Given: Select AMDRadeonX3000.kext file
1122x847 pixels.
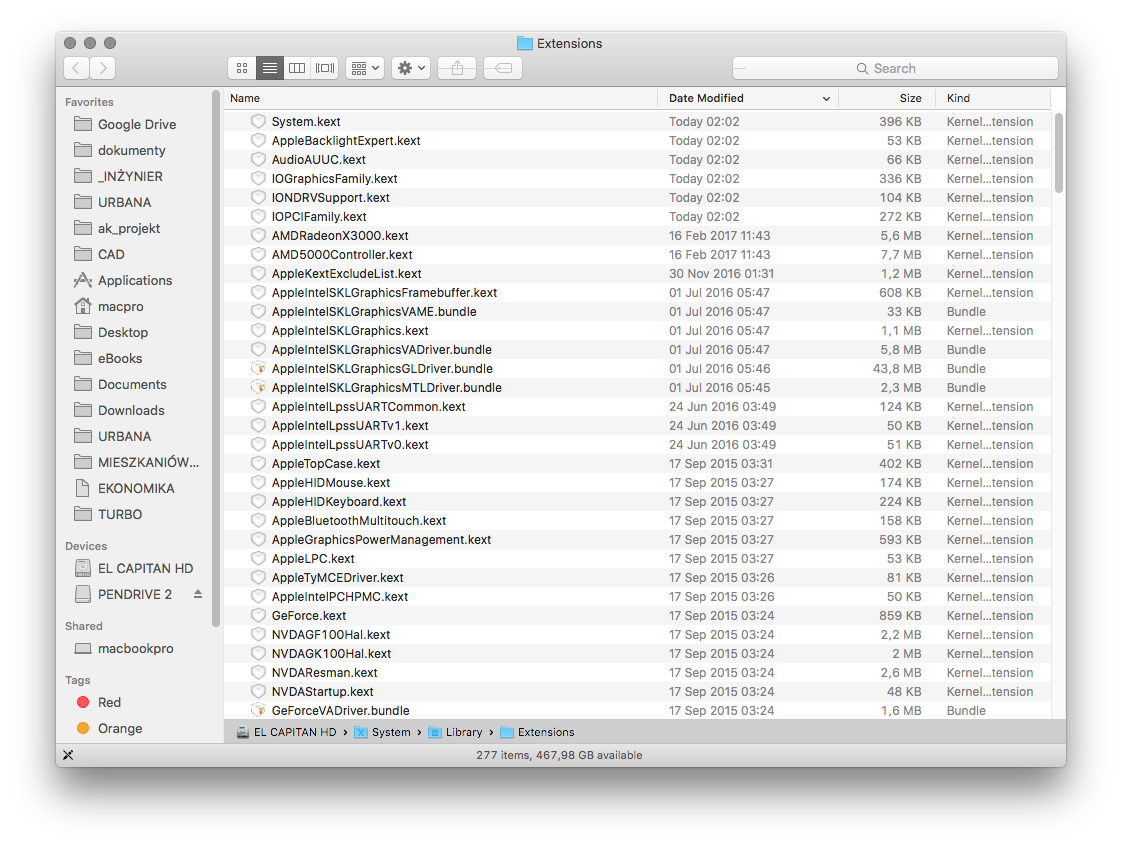Looking at the screenshot, I should (638, 235).
